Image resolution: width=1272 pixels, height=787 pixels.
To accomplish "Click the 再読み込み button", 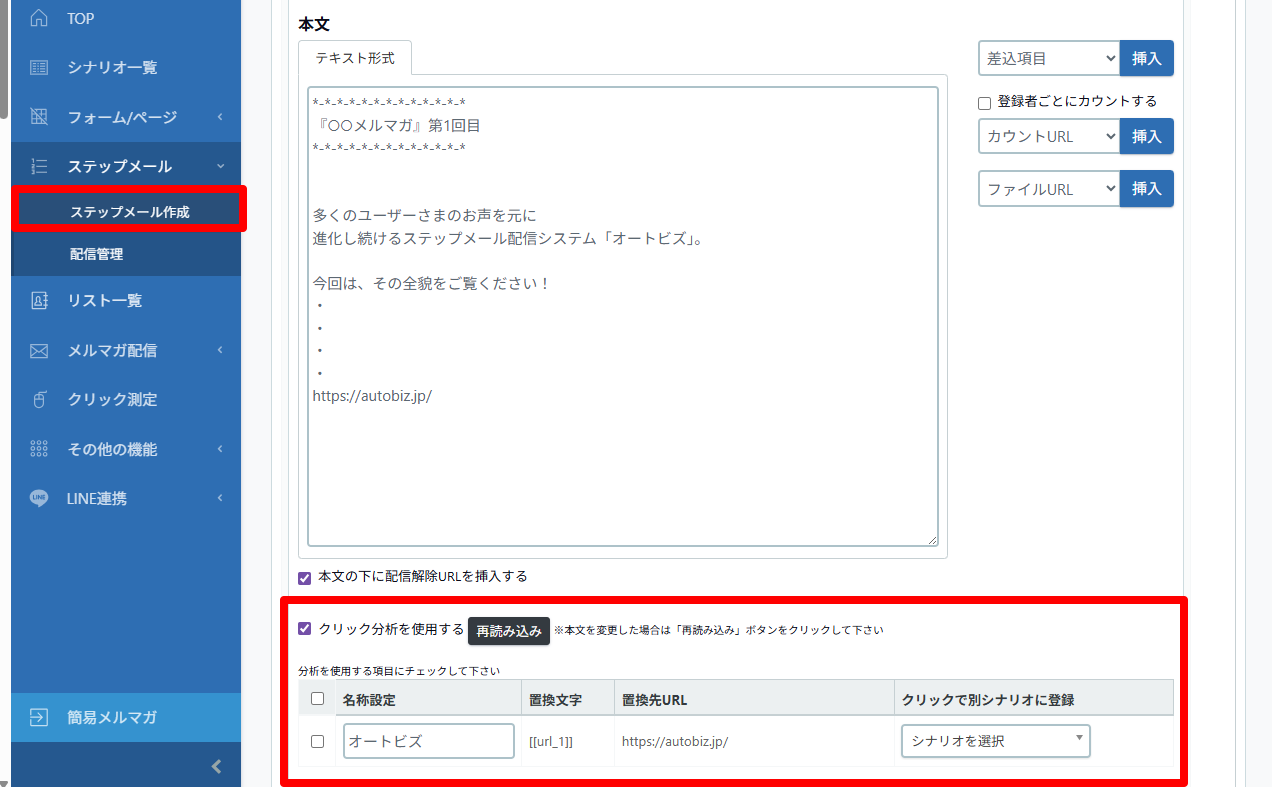I will (x=509, y=631).
